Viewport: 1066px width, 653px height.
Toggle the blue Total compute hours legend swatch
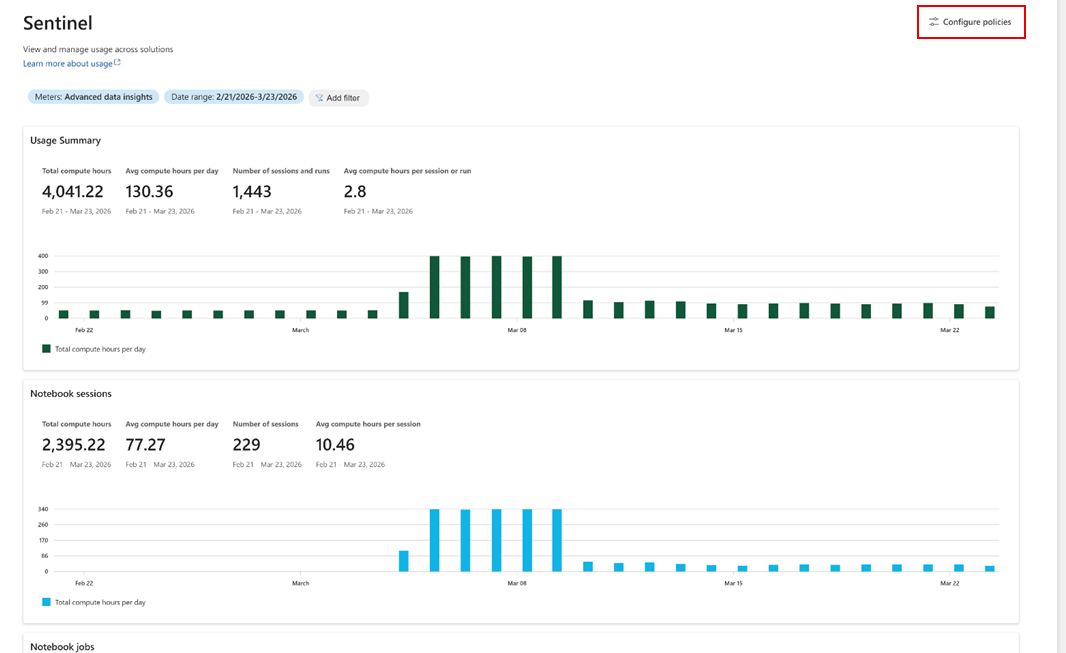tap(46, 602)
